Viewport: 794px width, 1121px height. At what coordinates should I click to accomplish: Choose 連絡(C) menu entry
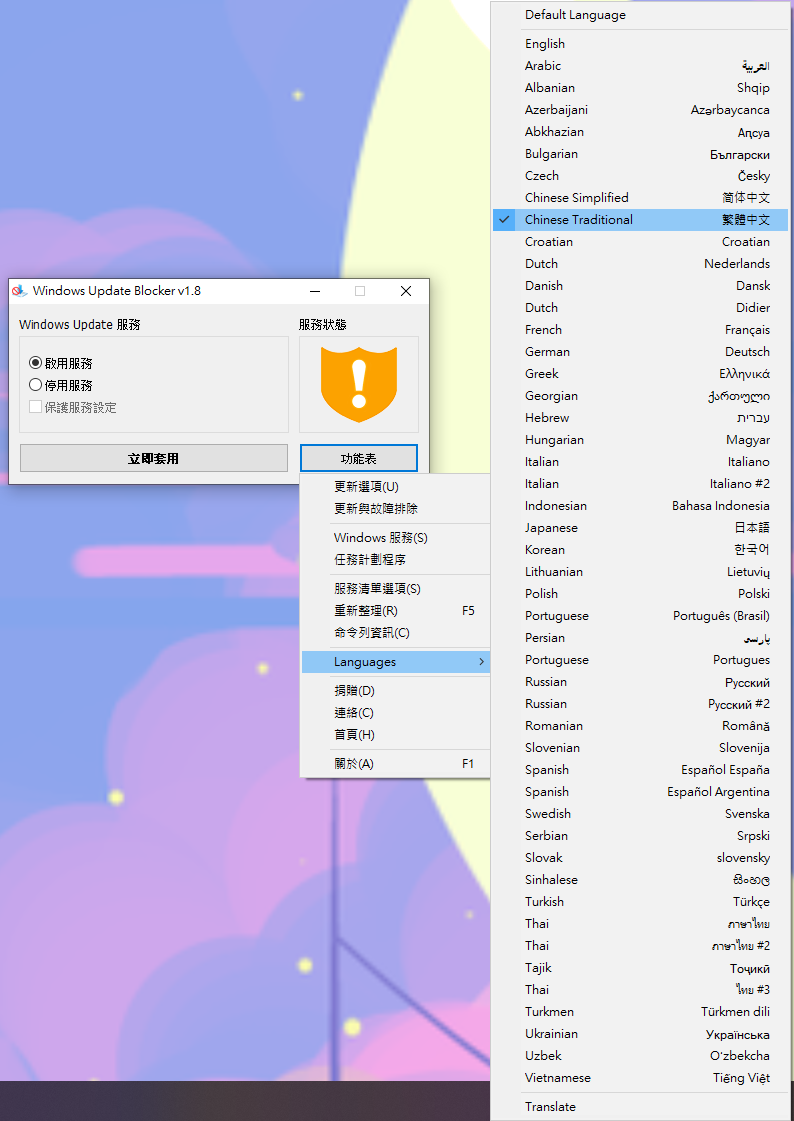[x=396, y=713]
